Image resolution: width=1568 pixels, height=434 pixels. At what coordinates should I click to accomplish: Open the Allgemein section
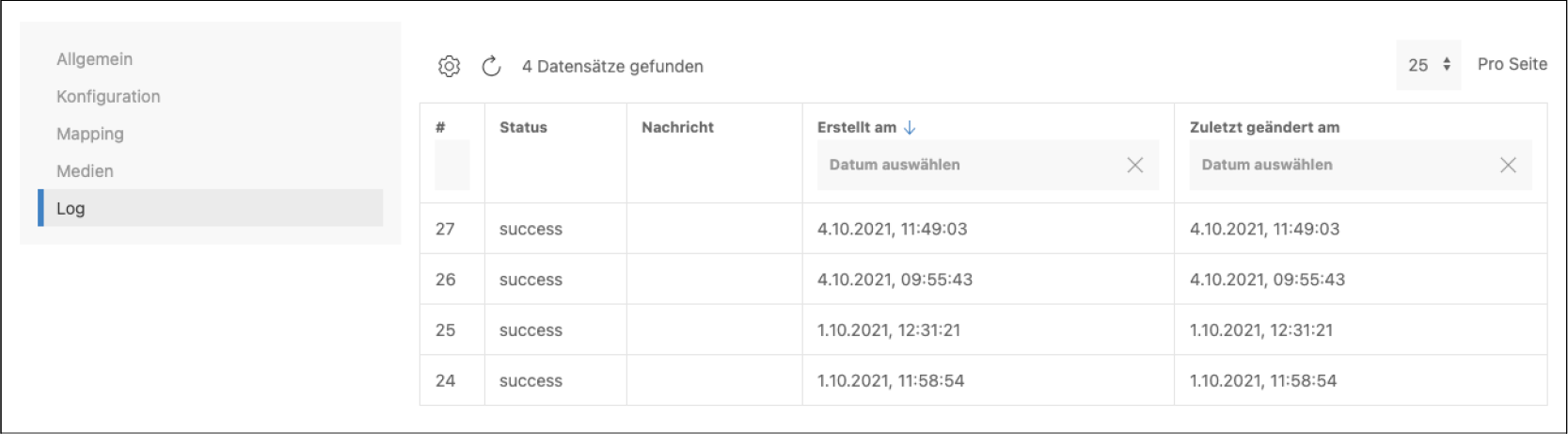[95, 59]
